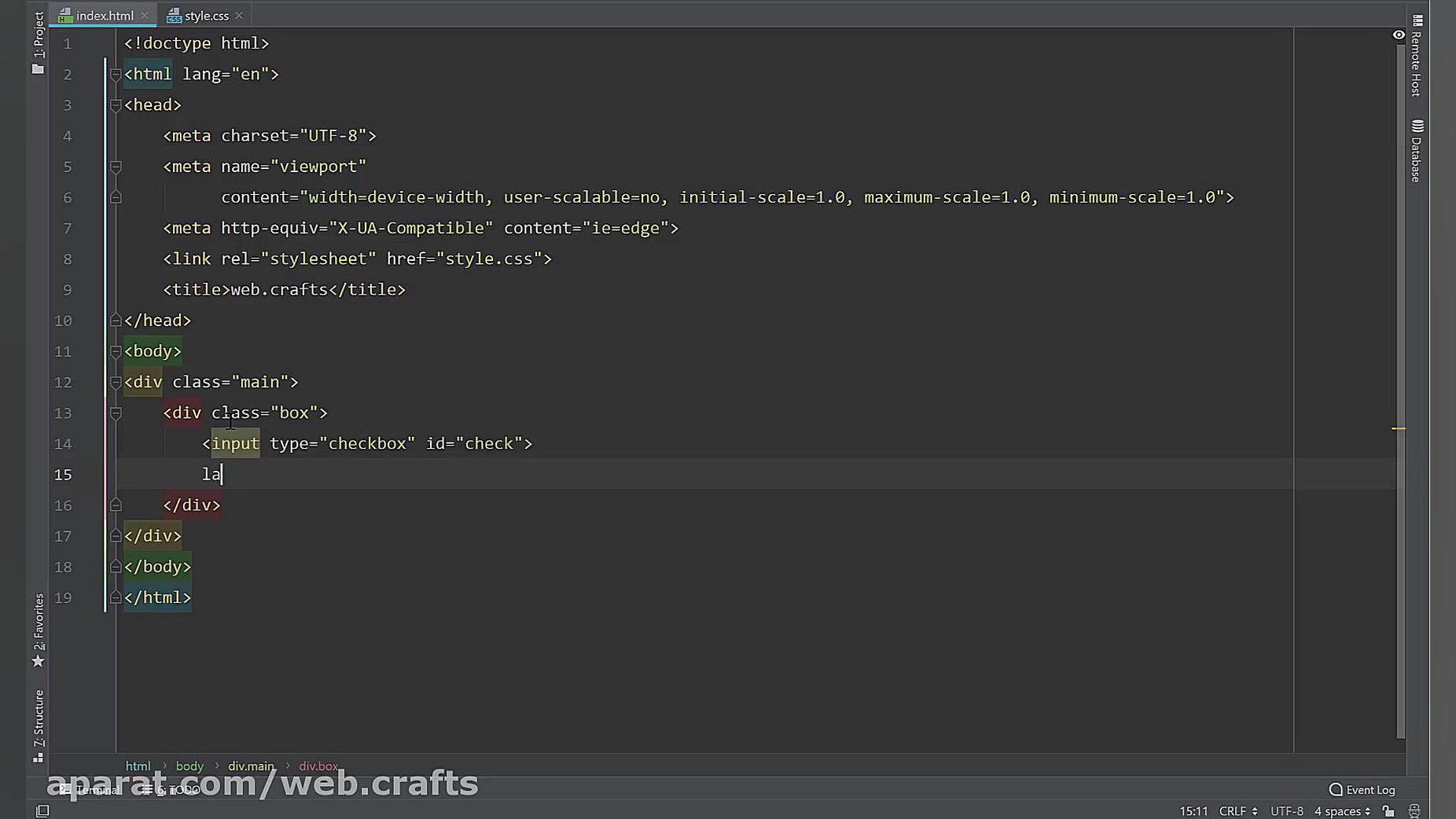Collapse the div box fold on line 13
Viewport: 1456px width, 819px height.
click(x=116, y=413)
